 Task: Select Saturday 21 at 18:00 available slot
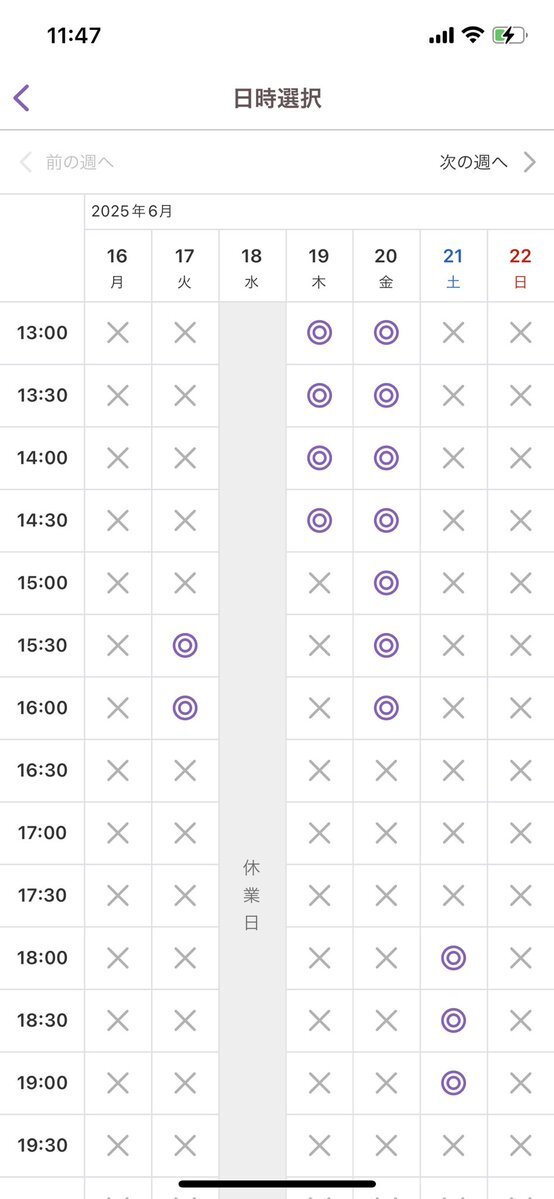[454, 957]
